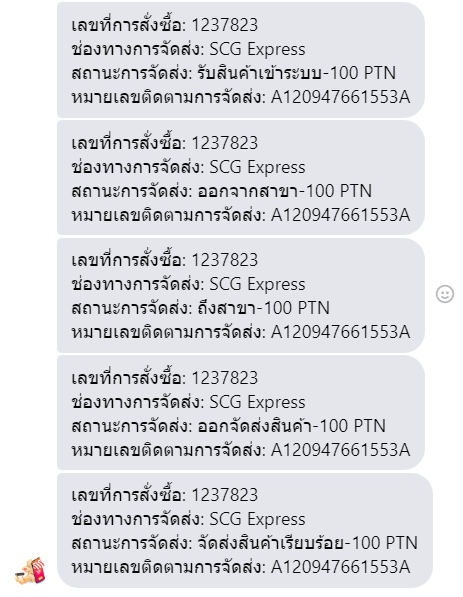
Task: Click SCG Express text in fourth message
Action: [x=257, y=402]
